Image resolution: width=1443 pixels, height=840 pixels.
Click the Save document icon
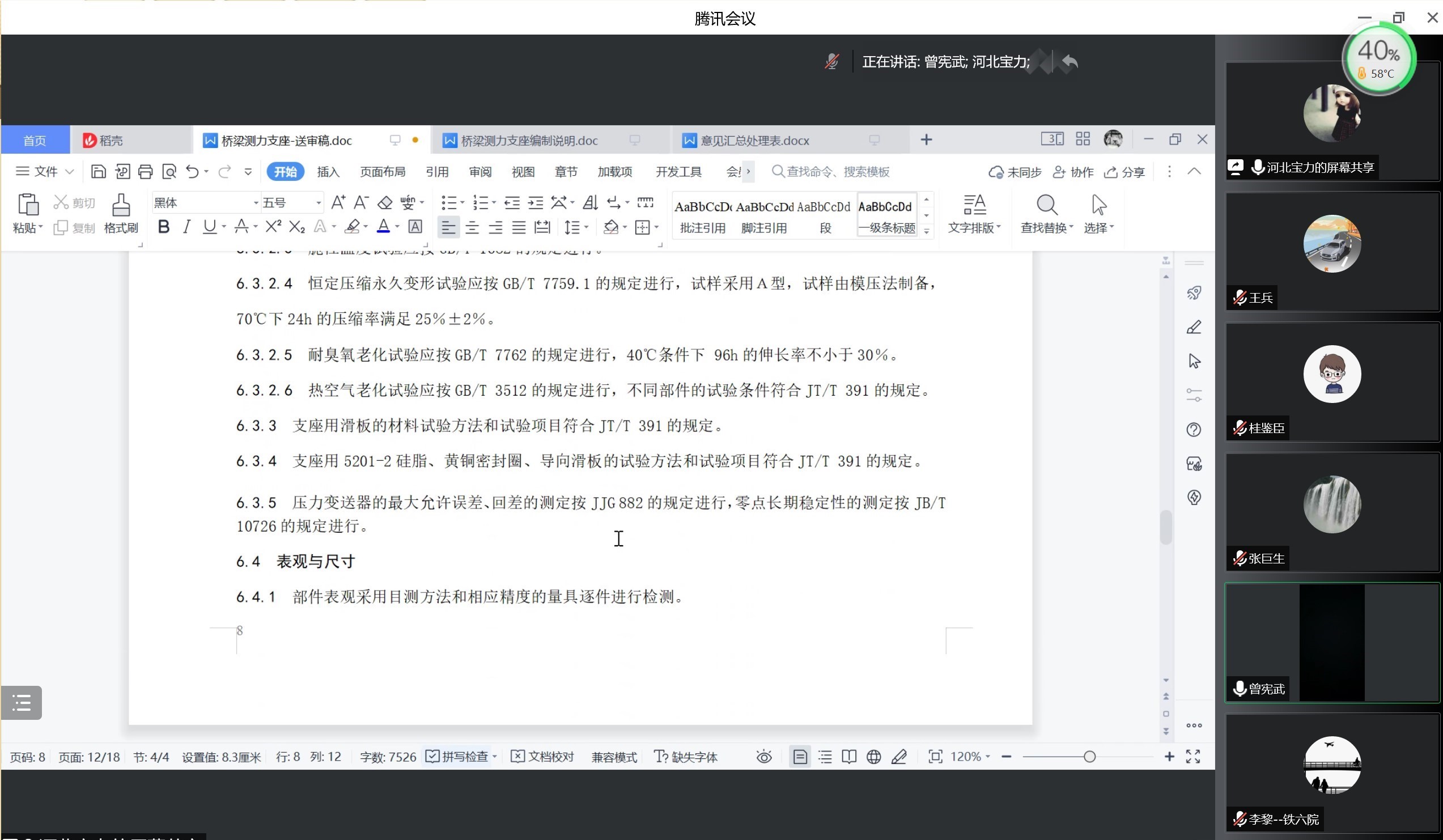pos(98,172)
